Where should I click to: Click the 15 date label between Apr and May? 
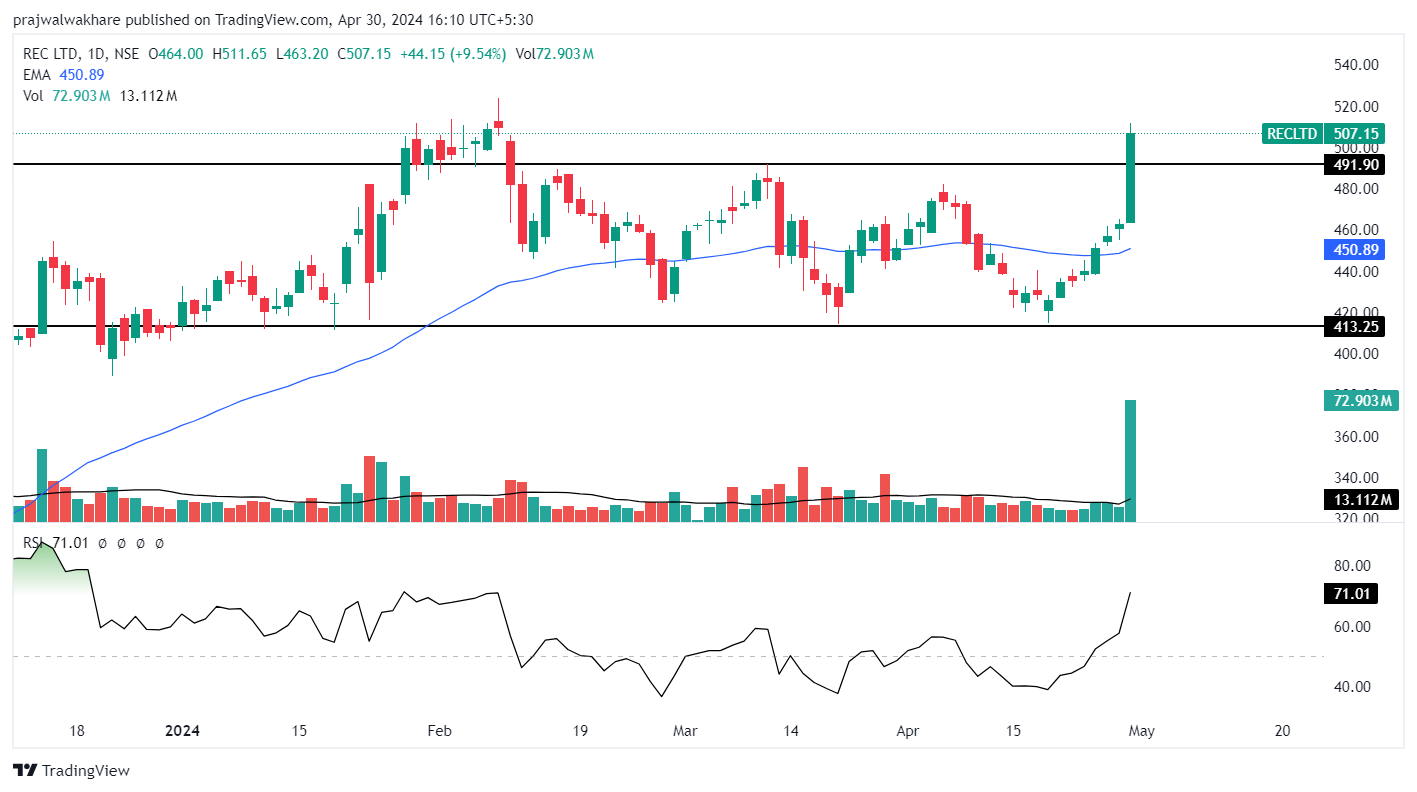[x=1013, y=731]
